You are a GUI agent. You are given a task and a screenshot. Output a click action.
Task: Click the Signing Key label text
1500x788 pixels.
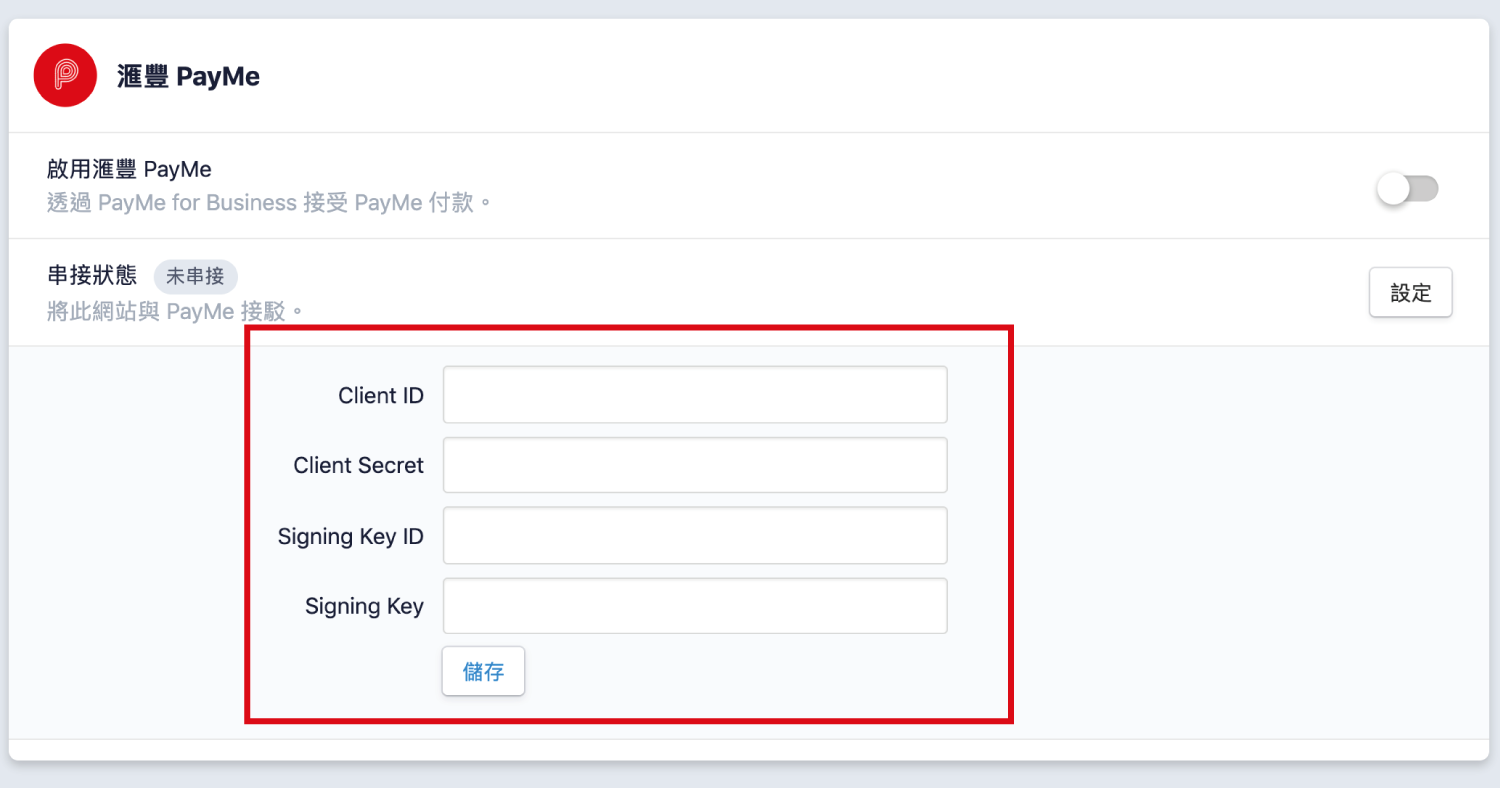(x=364, y=607)
